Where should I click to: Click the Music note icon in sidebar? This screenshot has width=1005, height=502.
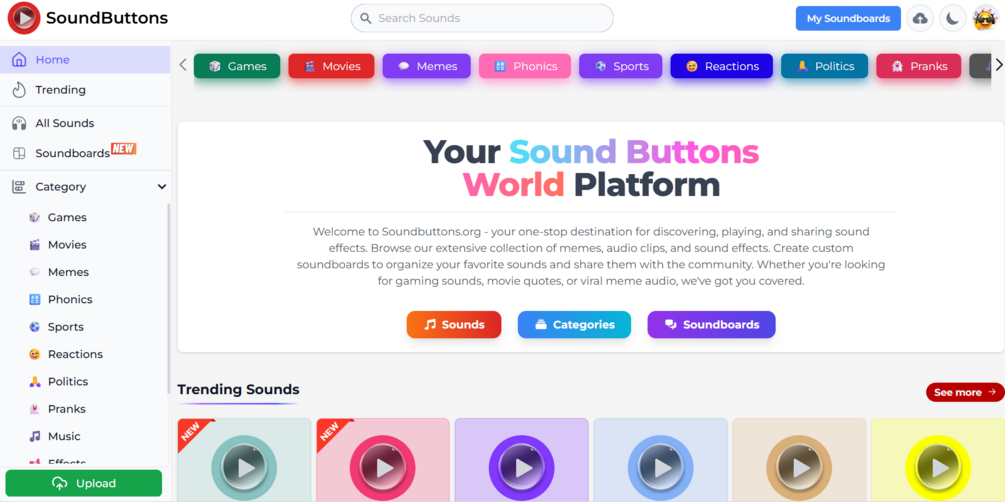pyautogui.click(x=35, y=437)
